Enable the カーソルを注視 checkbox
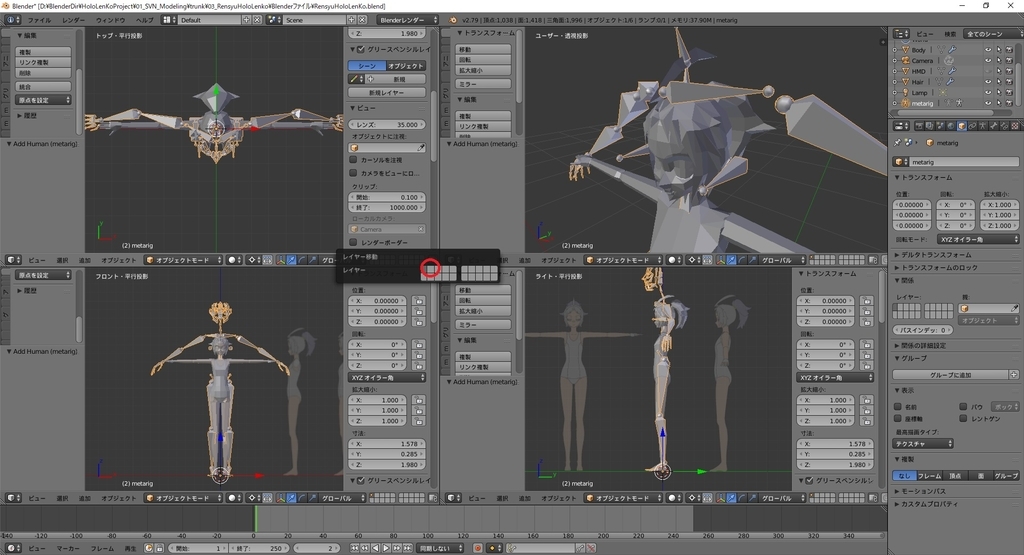The width and height of the screenshot is (1024, 555). [353, 159]
